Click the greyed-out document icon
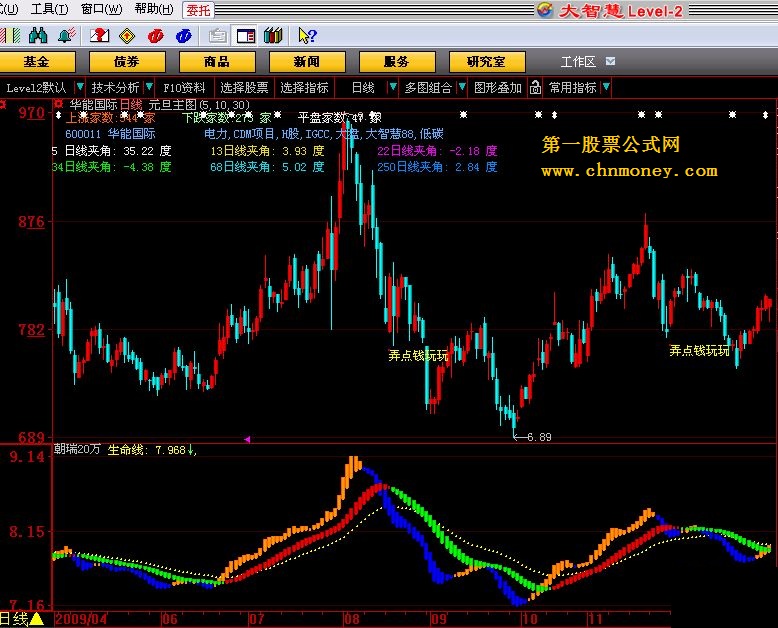 217,36
